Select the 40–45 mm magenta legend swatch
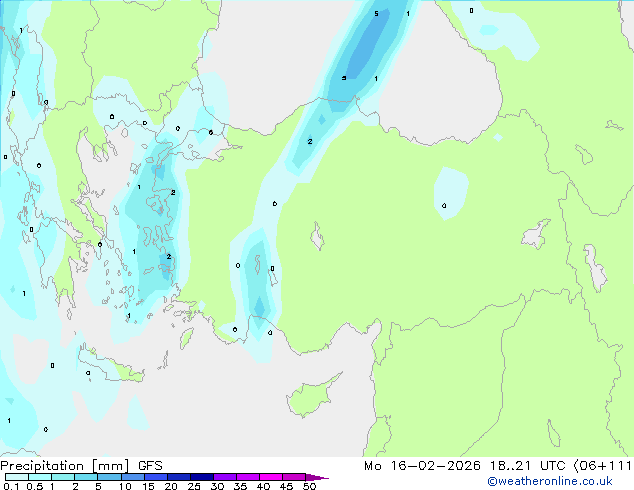The width and height of the screenshot is (634, 490). [x=271, y=477]
